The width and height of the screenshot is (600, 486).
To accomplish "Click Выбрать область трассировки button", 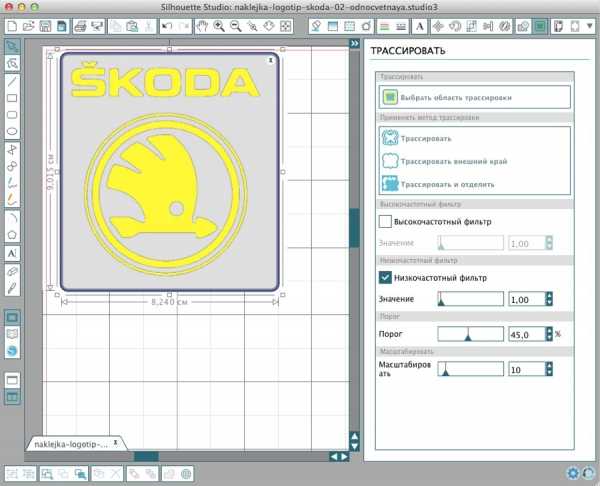I will coord(474,97).
